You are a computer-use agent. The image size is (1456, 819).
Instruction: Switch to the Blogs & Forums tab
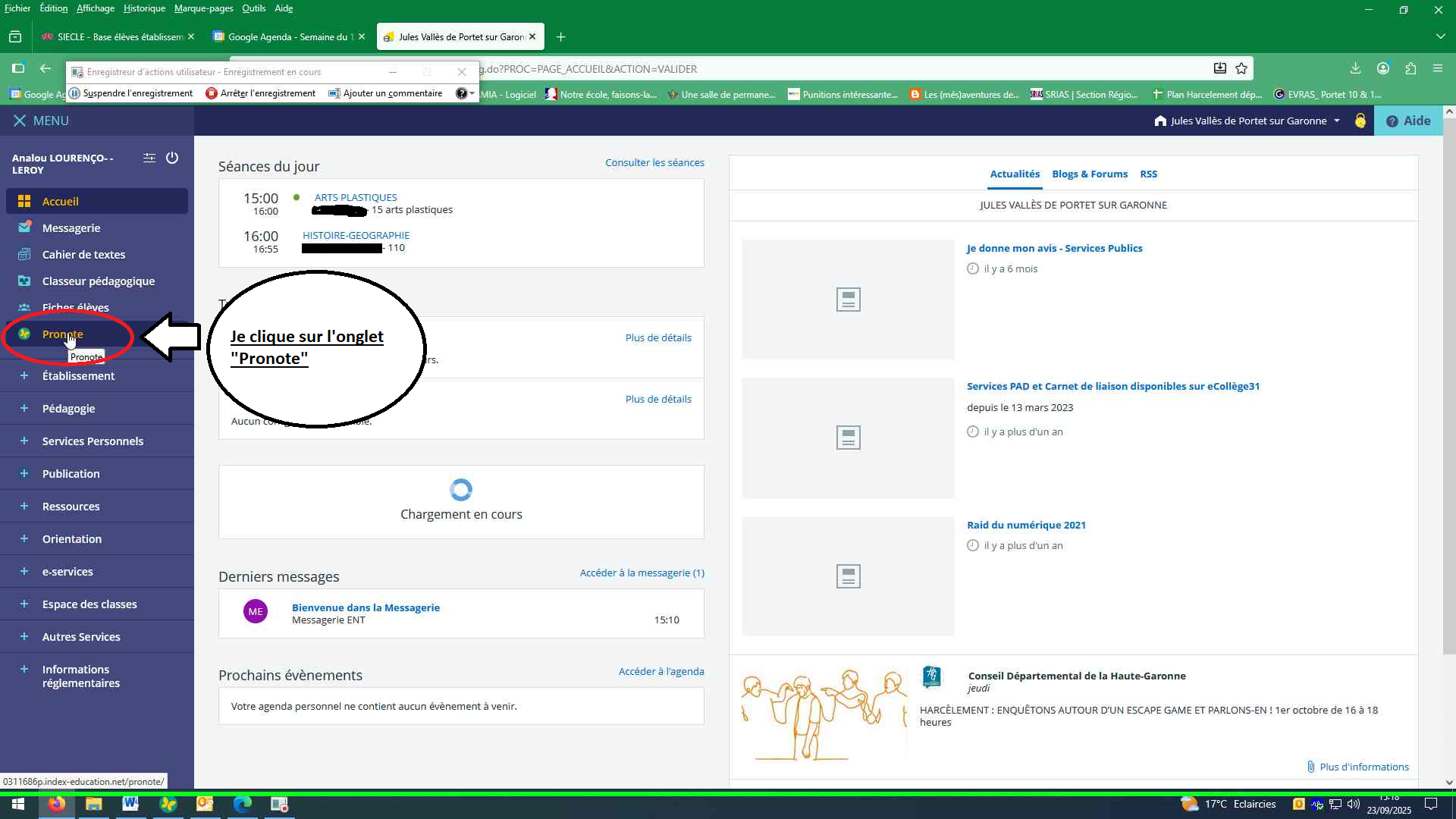(x=1089, y=174)
